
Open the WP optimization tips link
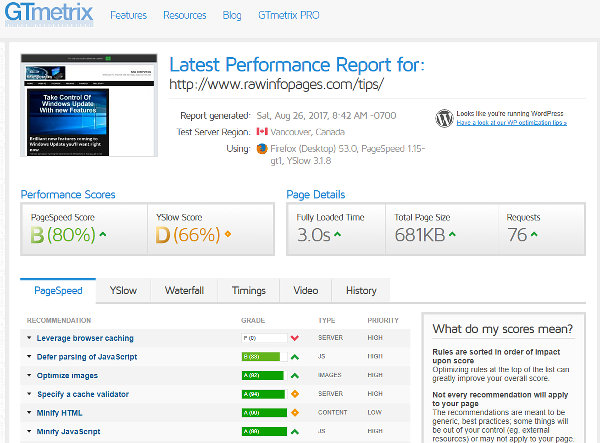512,123
